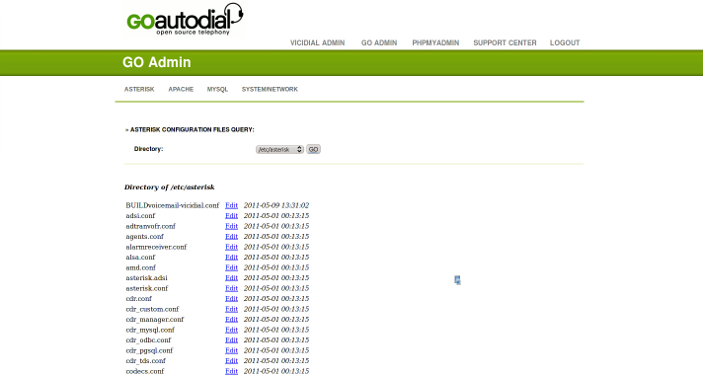703x375 pixels.
Task: Click the GO Admin page heading
Action: click(156, 62)
